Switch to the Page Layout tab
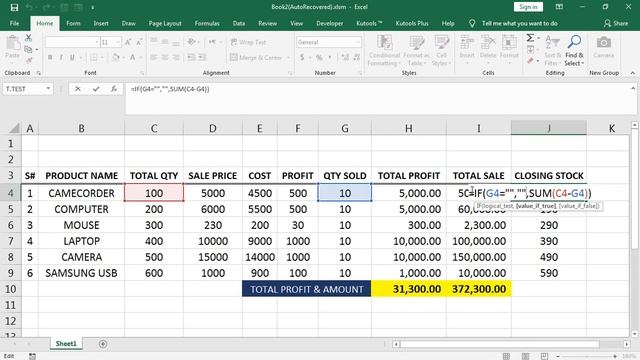The width and height of the screenshot is (640, 360). click(165, 24)
